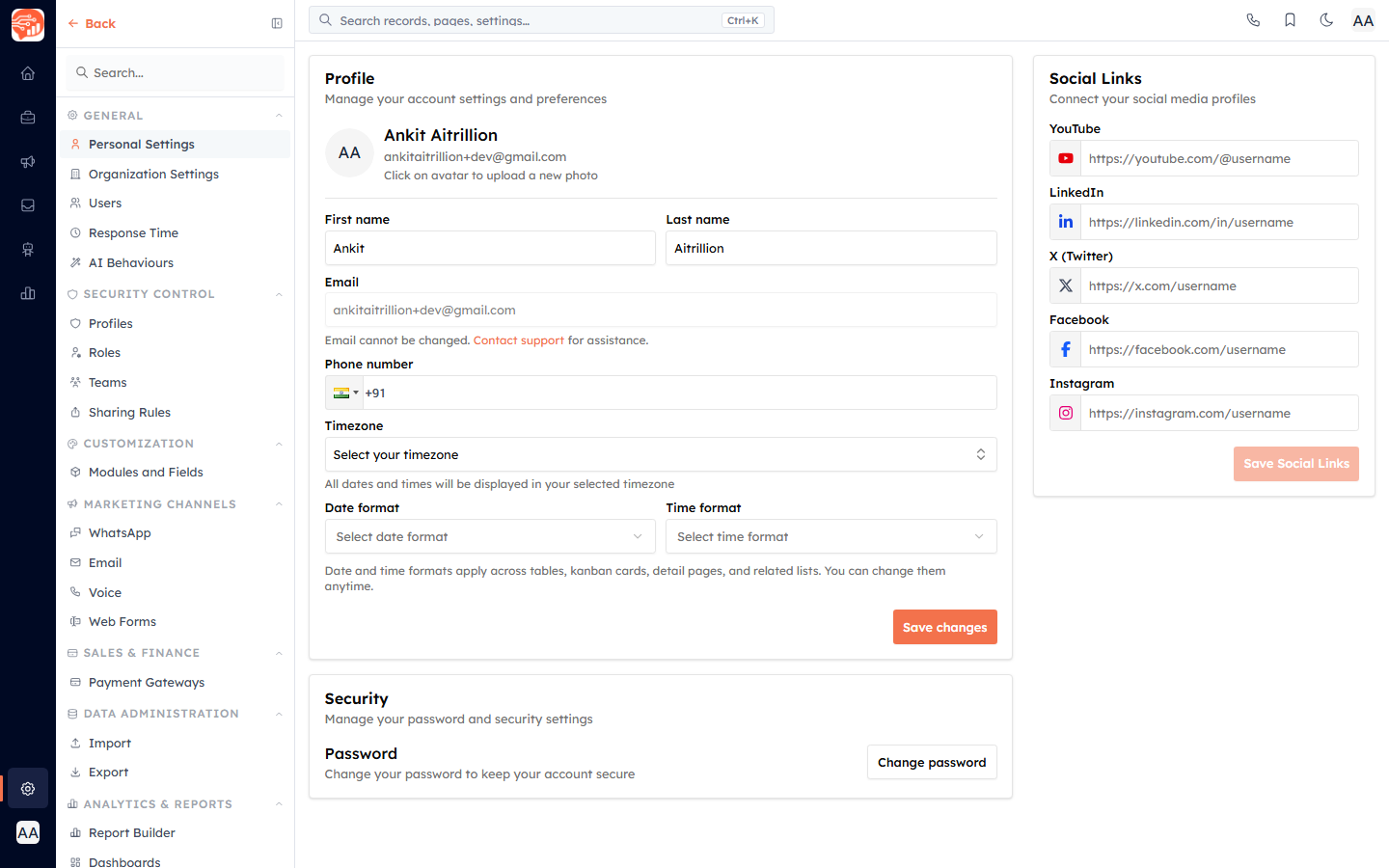Click the app logo at top left
This screenshot has width=1389, height=868.
28,24
